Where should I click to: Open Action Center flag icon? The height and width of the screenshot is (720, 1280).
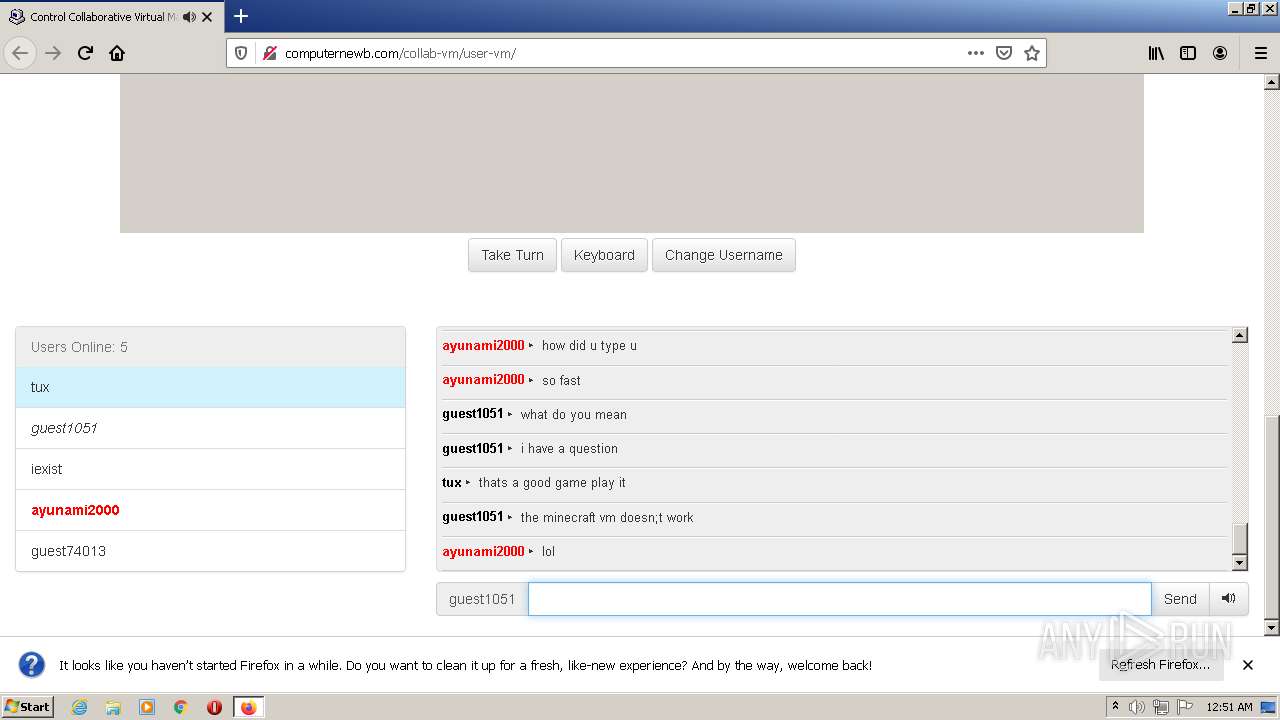click(1185, 707)
